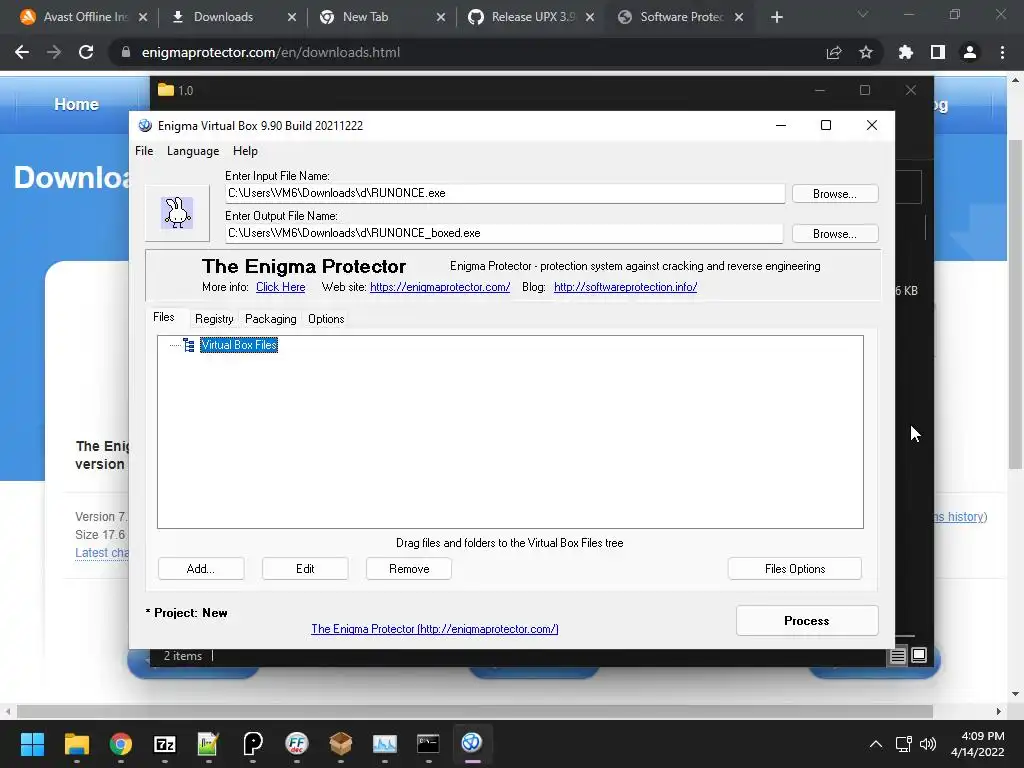Click the address bar URL

click(x=271, y=52)
